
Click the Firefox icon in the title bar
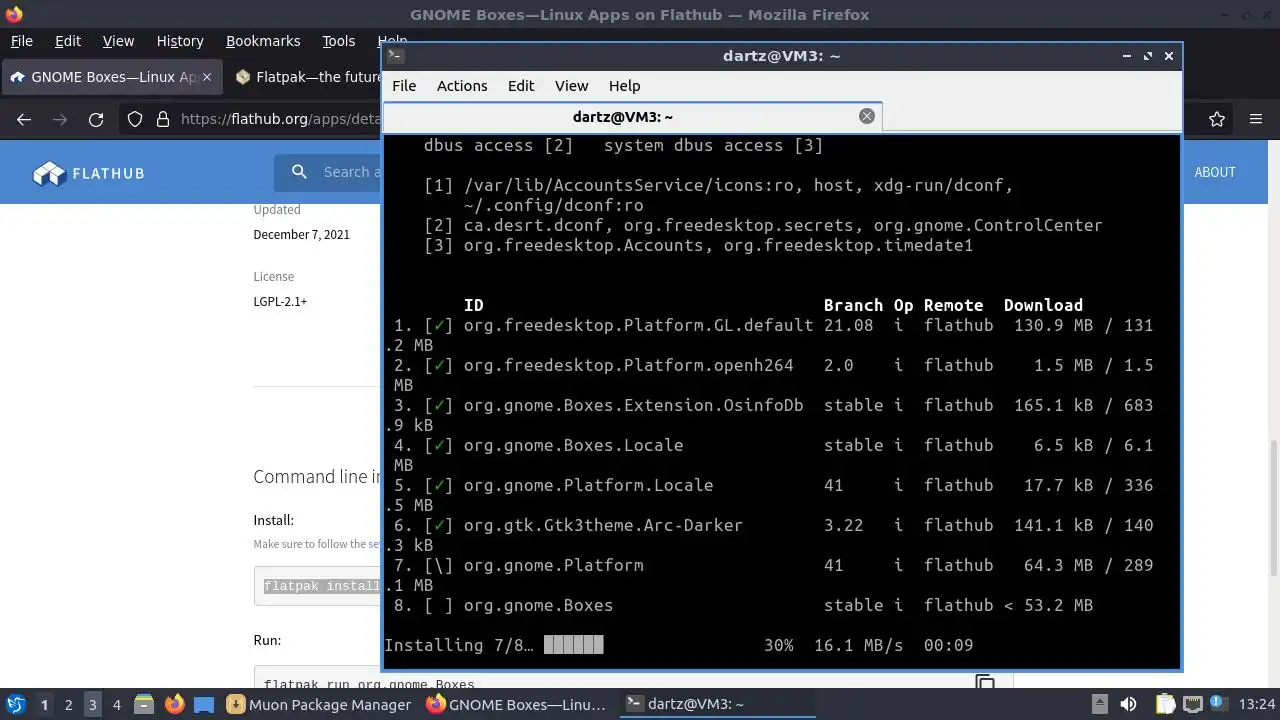coord(14,14)
